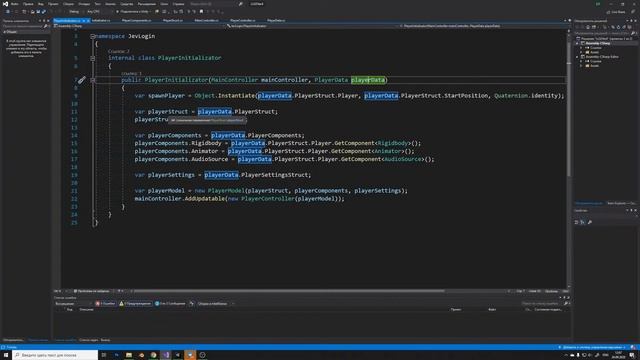This screenshot has width=640, height=360.
Task: Open the File menu
Action: tap(14, 4)
